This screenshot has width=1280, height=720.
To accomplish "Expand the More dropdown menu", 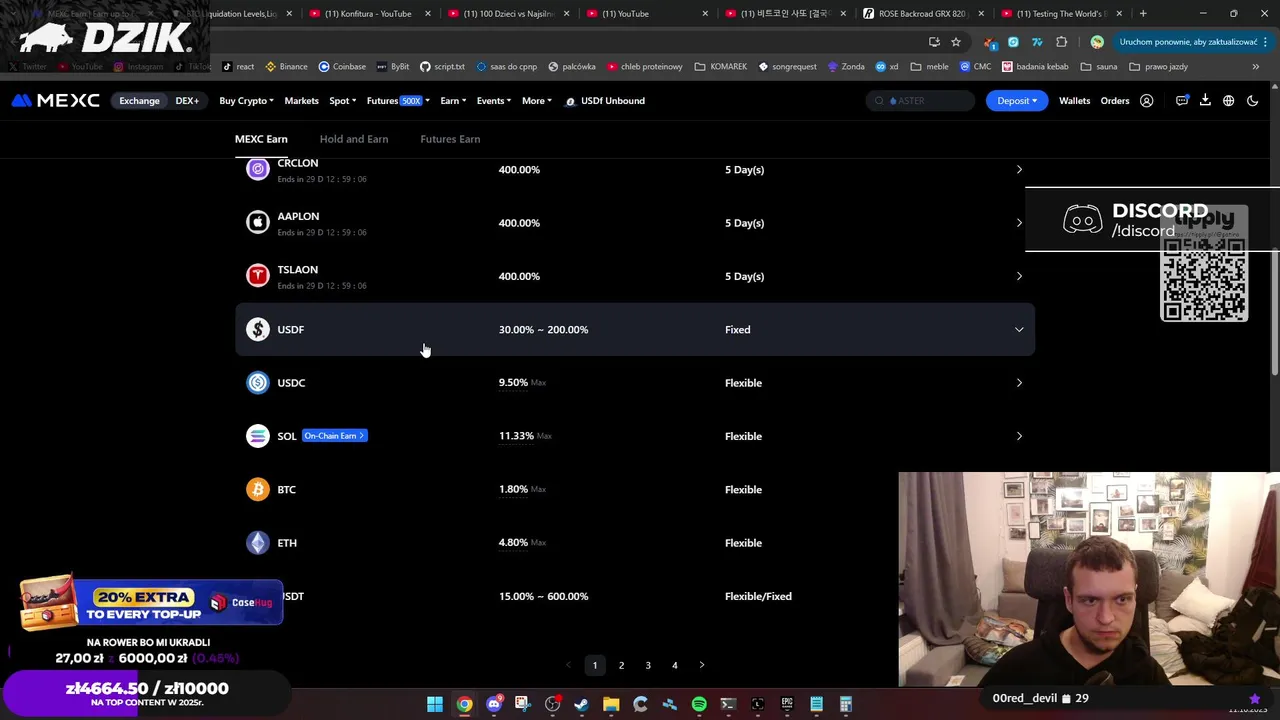I will (537, 101).
